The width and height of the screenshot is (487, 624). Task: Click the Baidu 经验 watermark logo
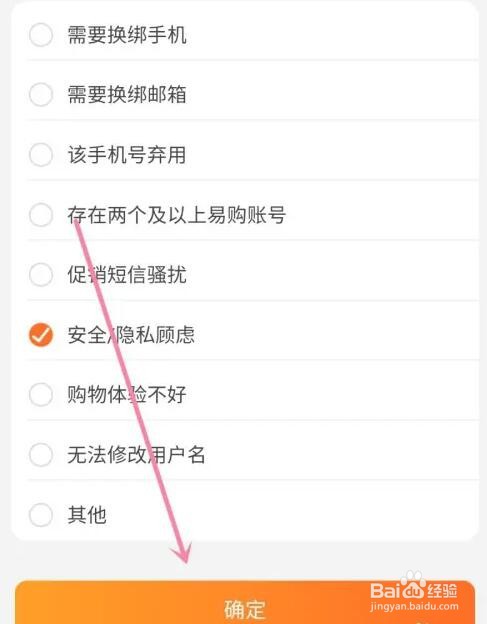[414, 592]
